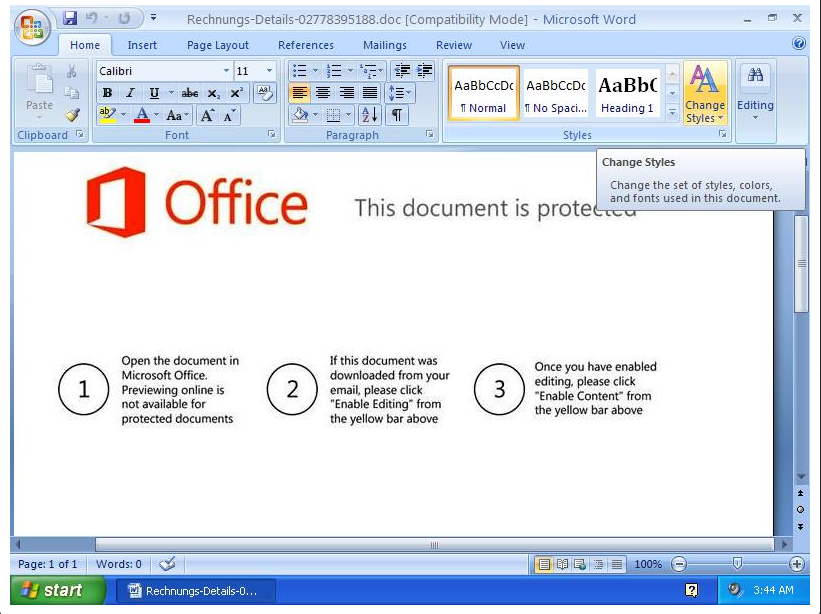Click Grow Font icon
The width and height of the screenshot is (821, 614).
[207, 115]
